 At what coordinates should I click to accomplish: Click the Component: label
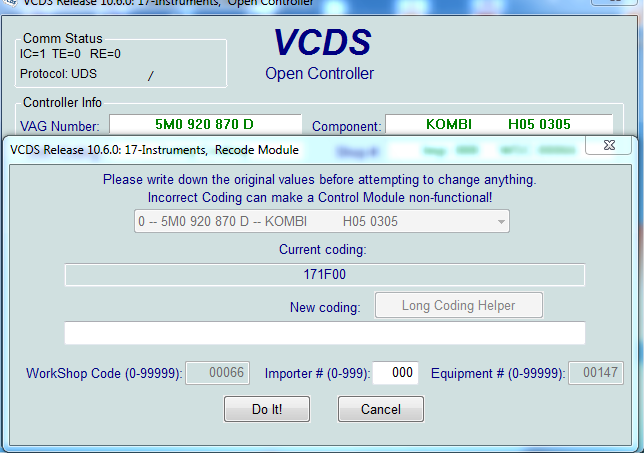pos(346,126)
